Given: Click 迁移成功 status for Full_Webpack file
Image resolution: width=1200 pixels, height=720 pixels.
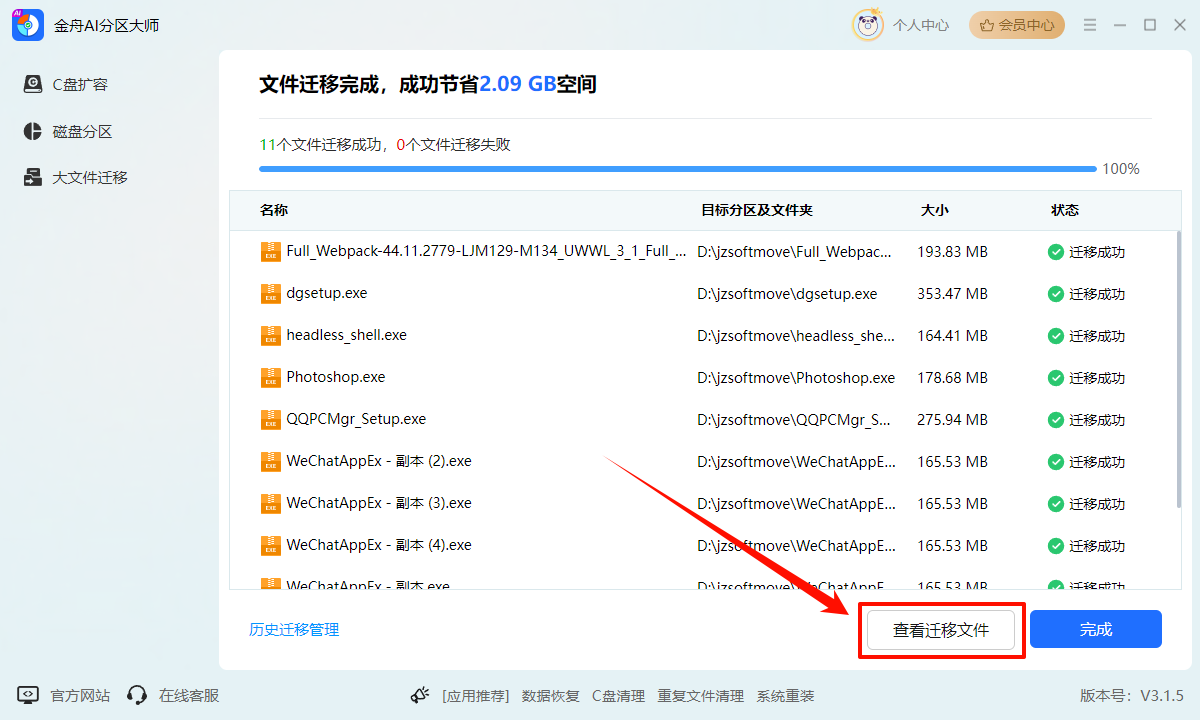Looking at the screenshot, I should pos(1097,252).
